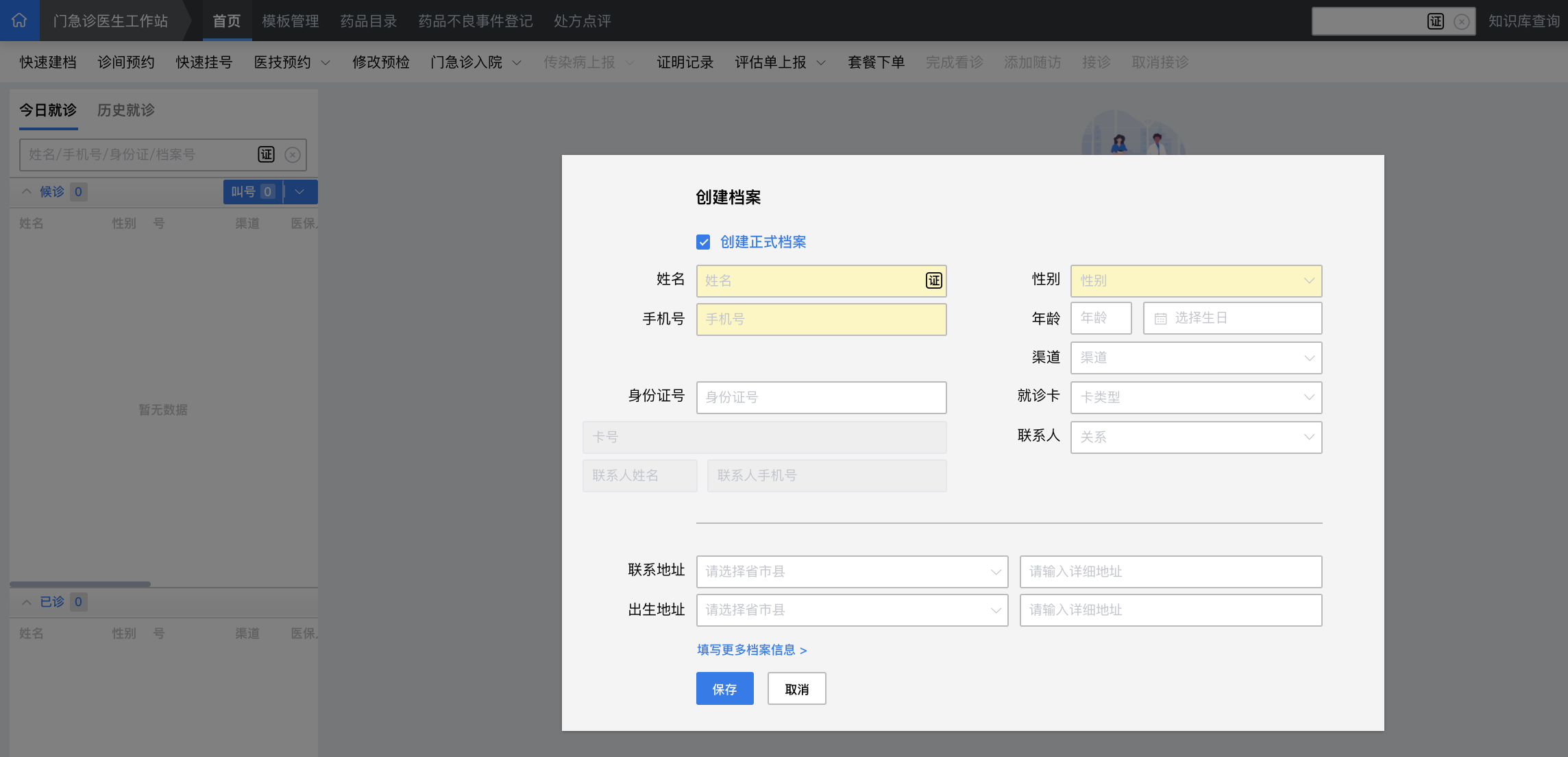Open the 关系 dropdown for 联系人
The height and width of the screenshot is (757, 1568).
click(1196, 437)
